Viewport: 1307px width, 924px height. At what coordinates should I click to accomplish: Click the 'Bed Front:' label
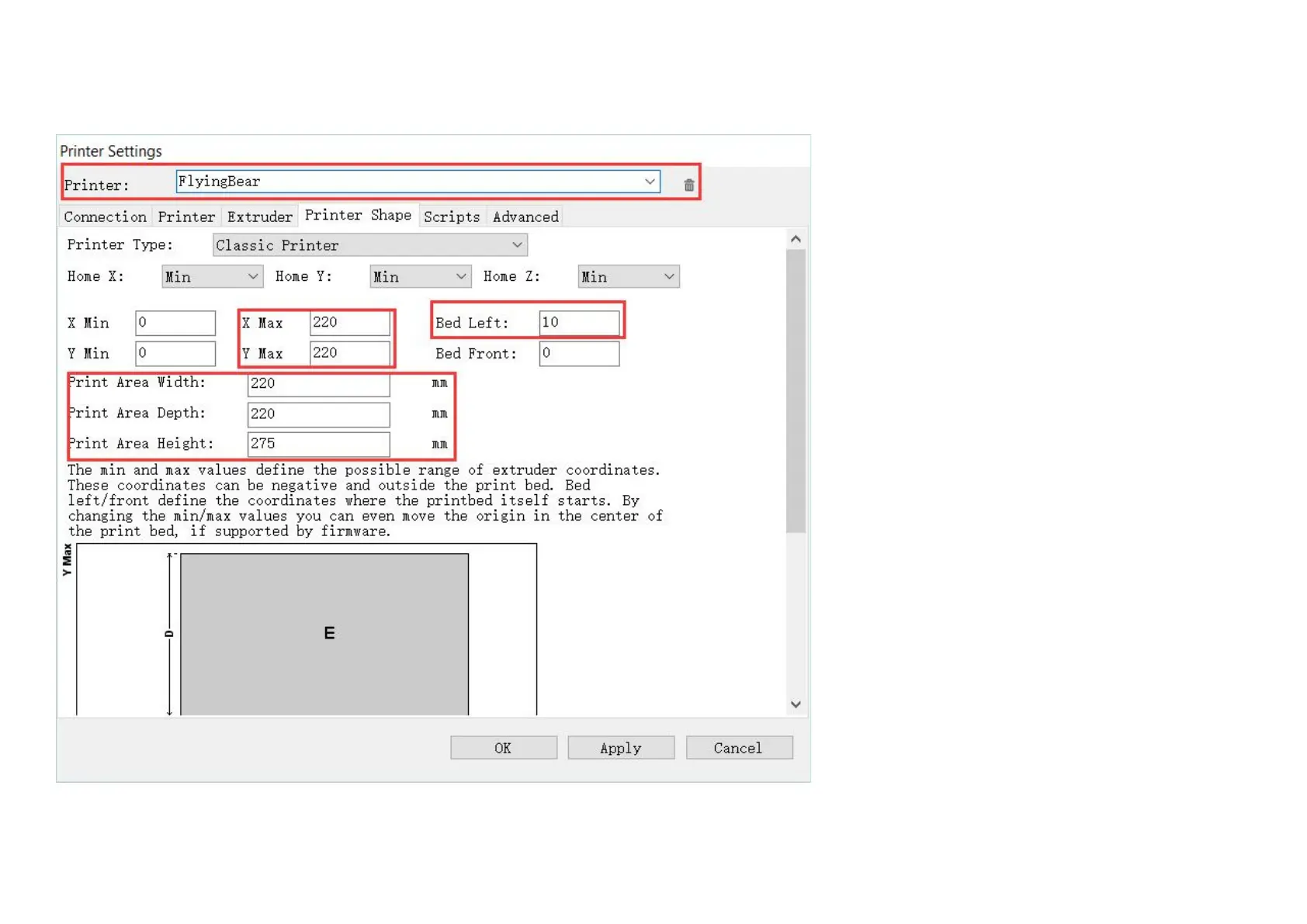point(476,354)
